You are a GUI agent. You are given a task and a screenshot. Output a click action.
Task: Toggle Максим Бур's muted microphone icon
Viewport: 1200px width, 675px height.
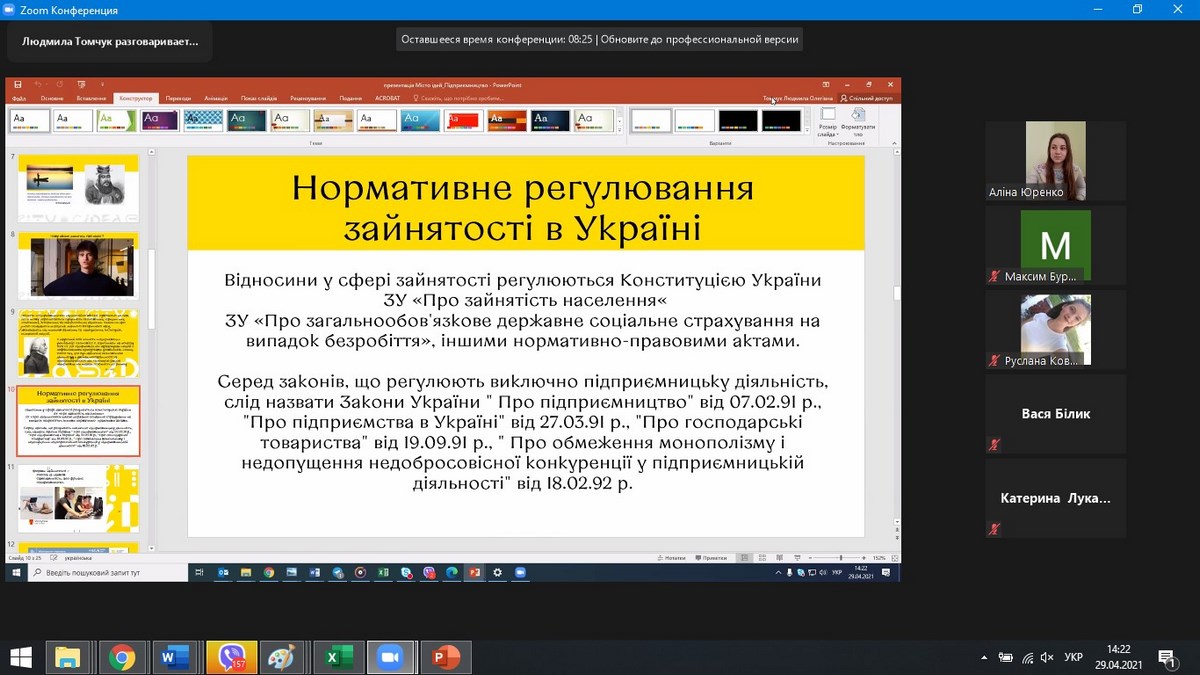(994, 276)
